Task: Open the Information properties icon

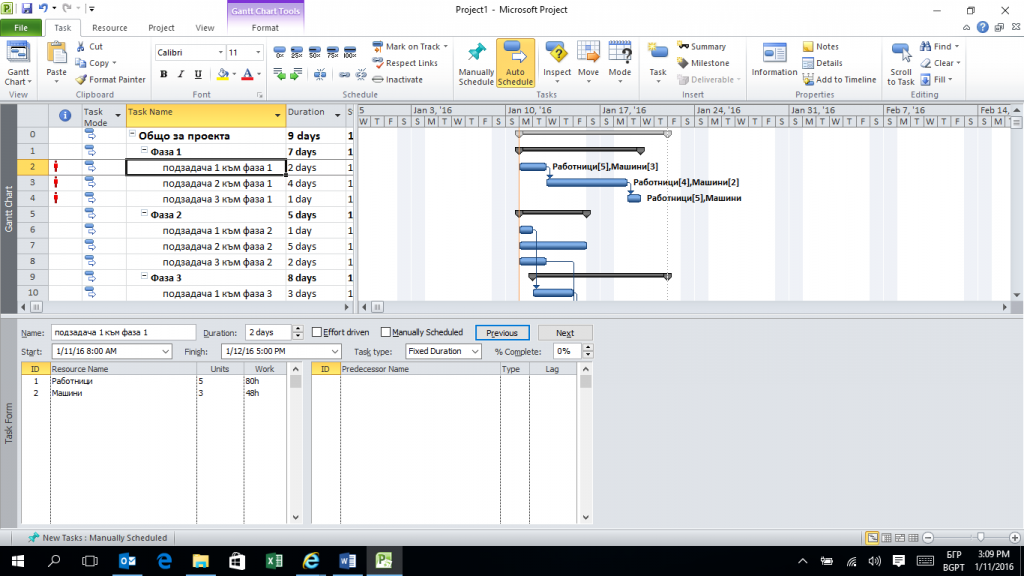Action: coord(775,54)
